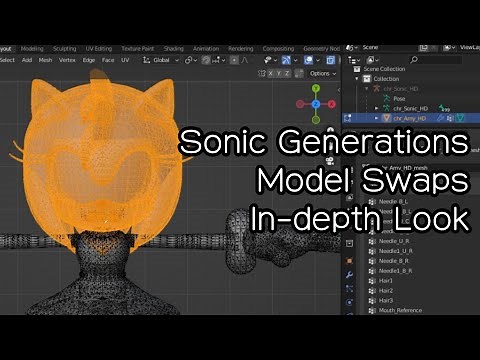This screenshot has height=360, width=480.
Task: Open the Vertex menu
Action: click(x=67, y=60)
